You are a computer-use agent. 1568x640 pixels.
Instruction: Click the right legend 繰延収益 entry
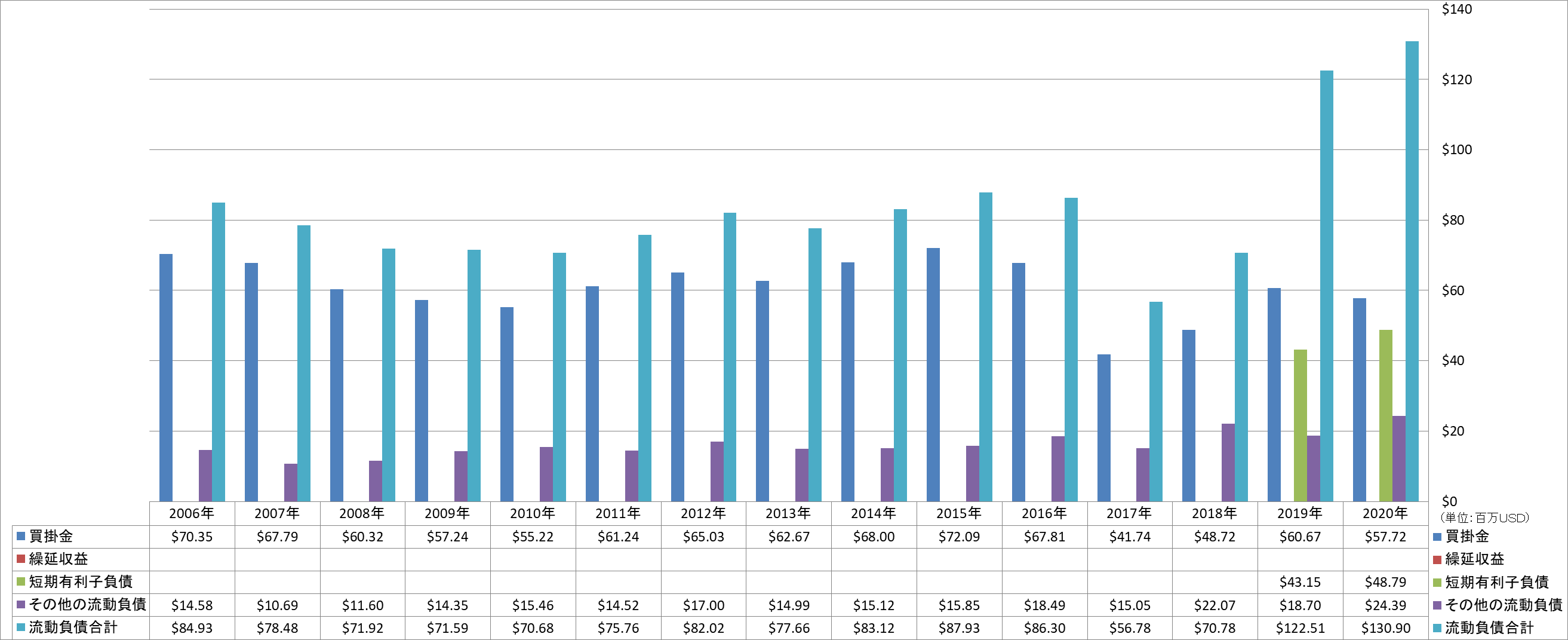1469,559
